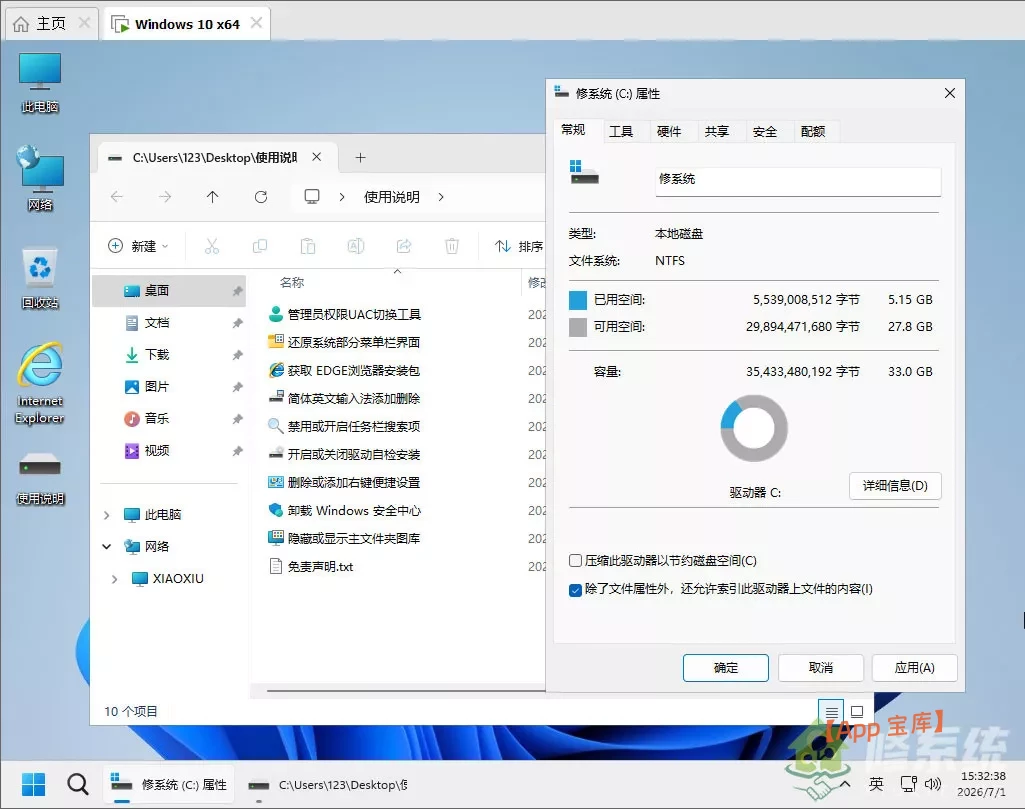
Task: Go up one folder level in Explorer
Action: click(212, 197)
